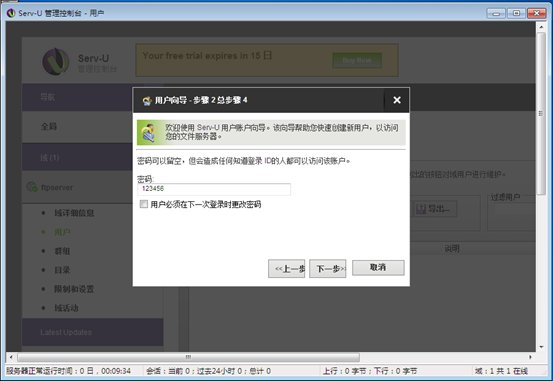The image size is (553, 381).
Task: Click the horizontal scrollbar left arrow
Action: coord(11,357)
